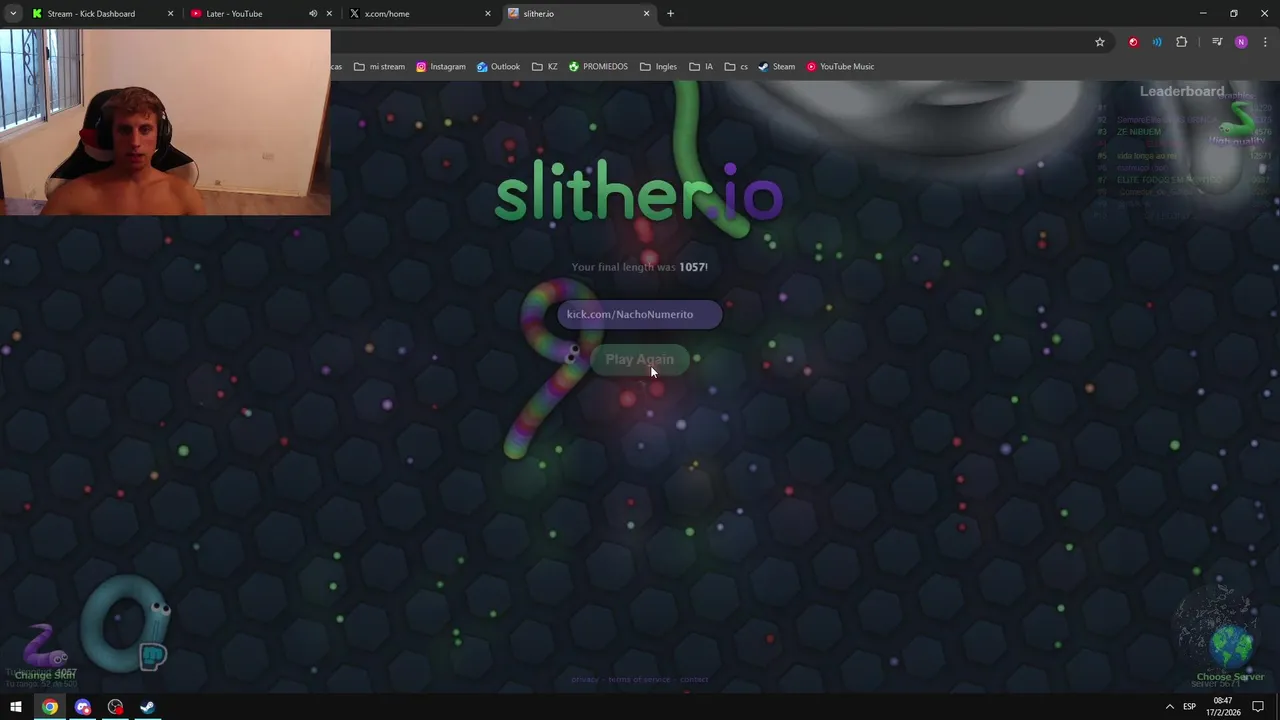Click the nickname field with kick.com/NachoNumerito
The image size is (1280, 720).
pyautogui.click(x=639, y=314)
